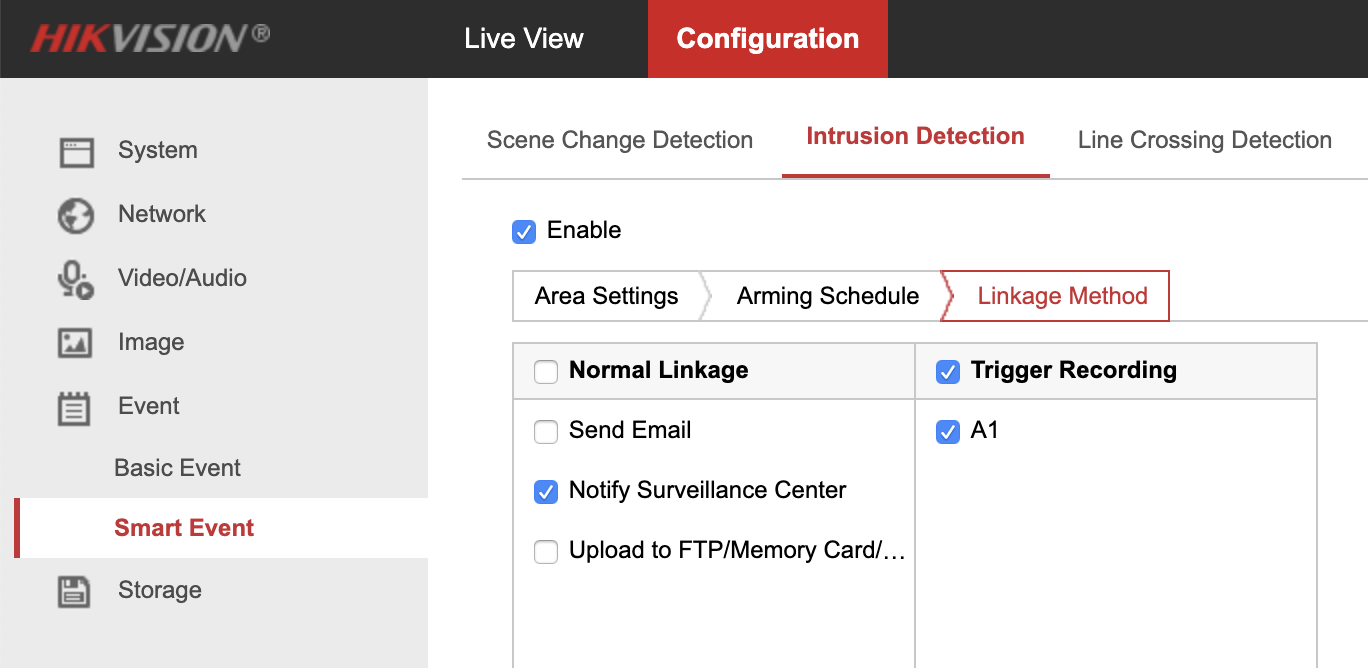The width and height of the screenshot is (1368, 668).
Task: Disable the Enable intrusion detection checkbox
Action: [524, 231]
